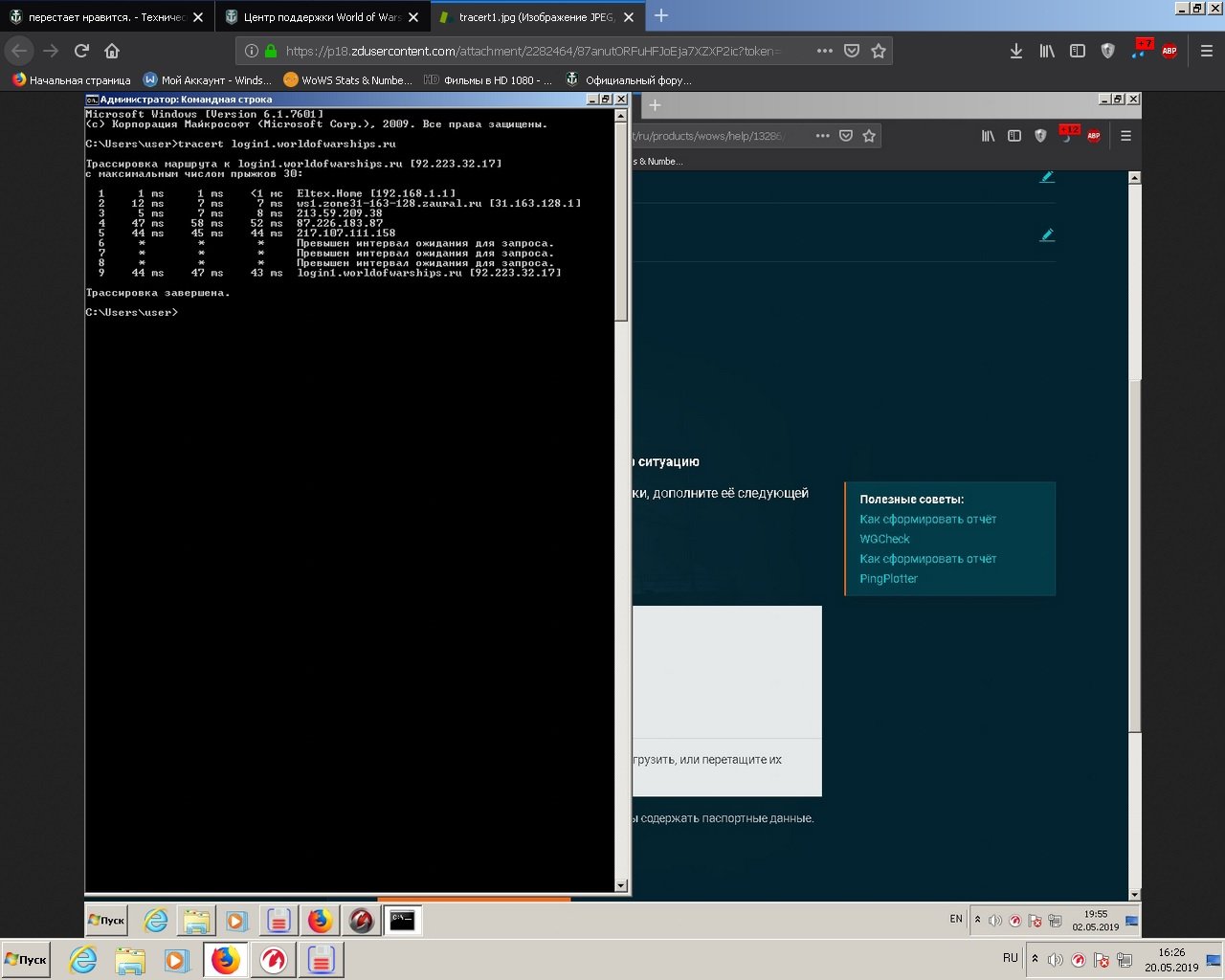Screen dimensions: 1225x980
Task: Open Adblock Plus ABP extension icon
Action: tap(1169, 51)
